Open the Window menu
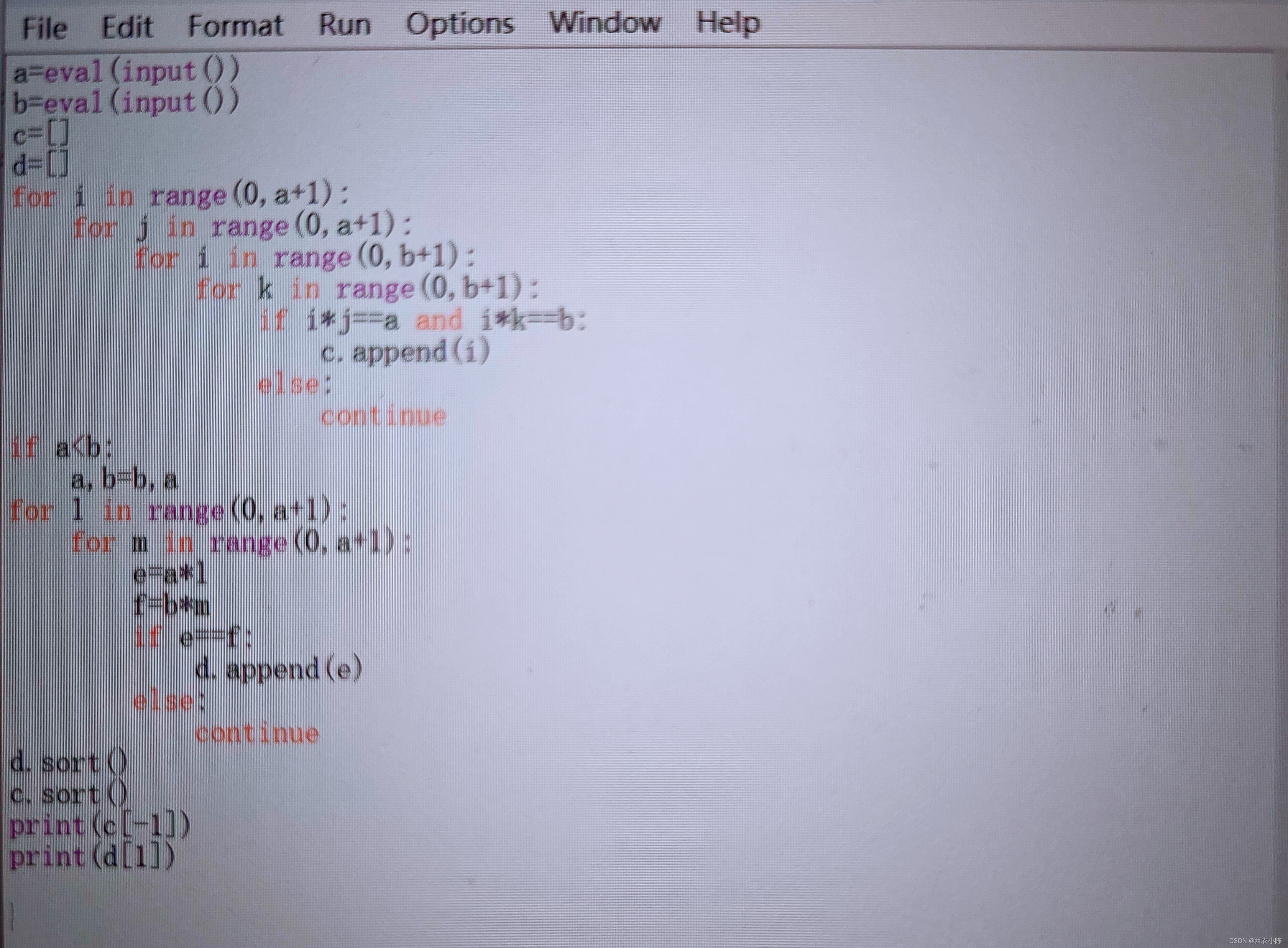The image size is (1288, 948). click(x=605, y=23)
